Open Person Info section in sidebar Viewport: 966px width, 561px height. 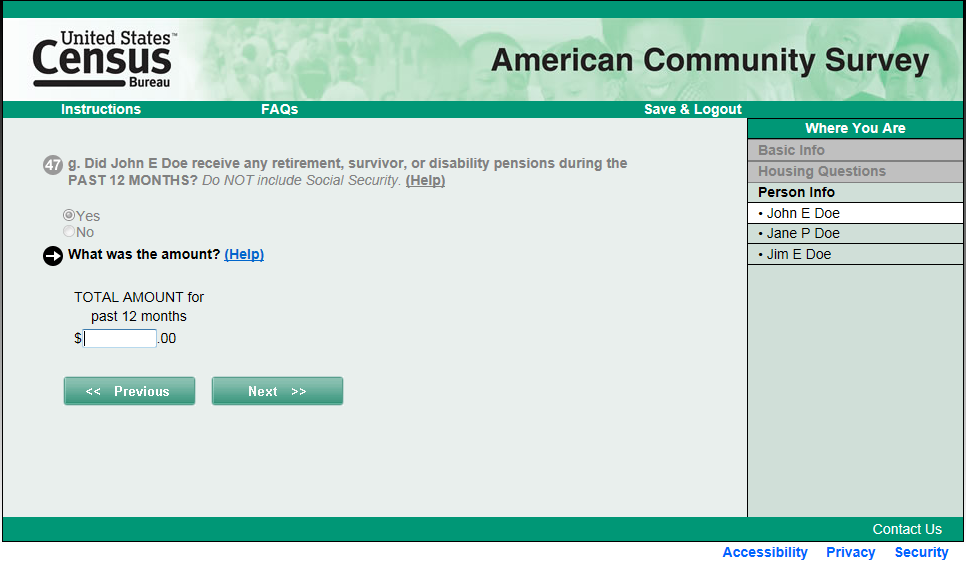[x=855, y=192]
